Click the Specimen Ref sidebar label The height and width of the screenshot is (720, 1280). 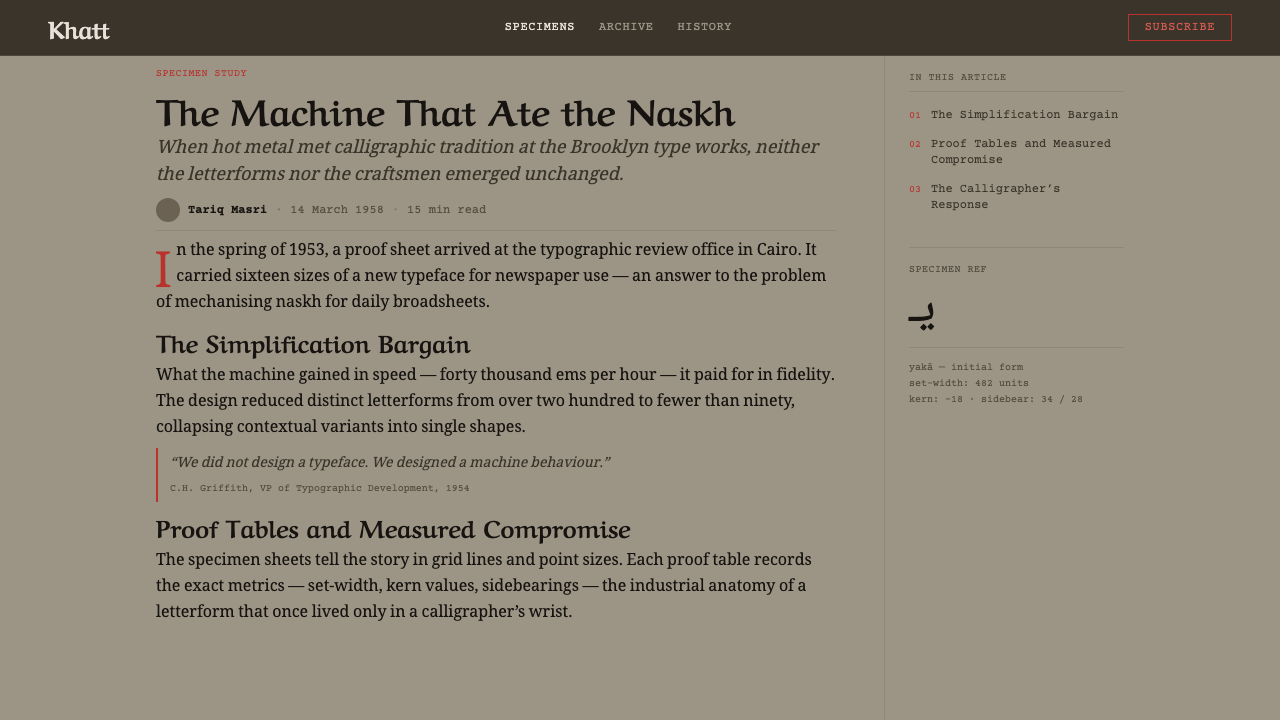pyautogui.click(x=948, y=269)
